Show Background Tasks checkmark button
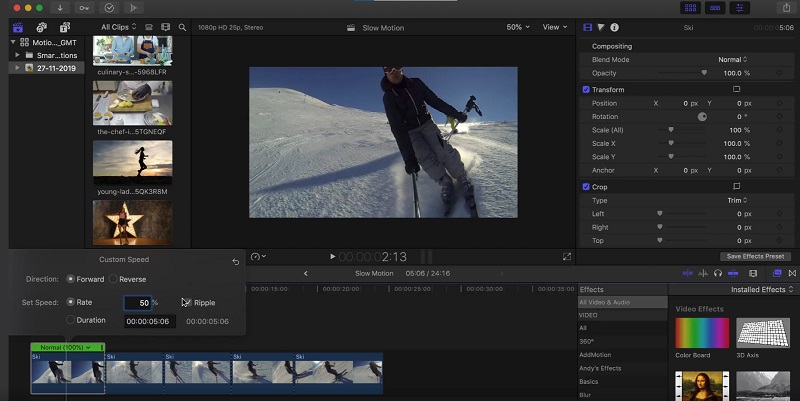The height and width of the screenshot is (401, 800). (x=109, y=8)
